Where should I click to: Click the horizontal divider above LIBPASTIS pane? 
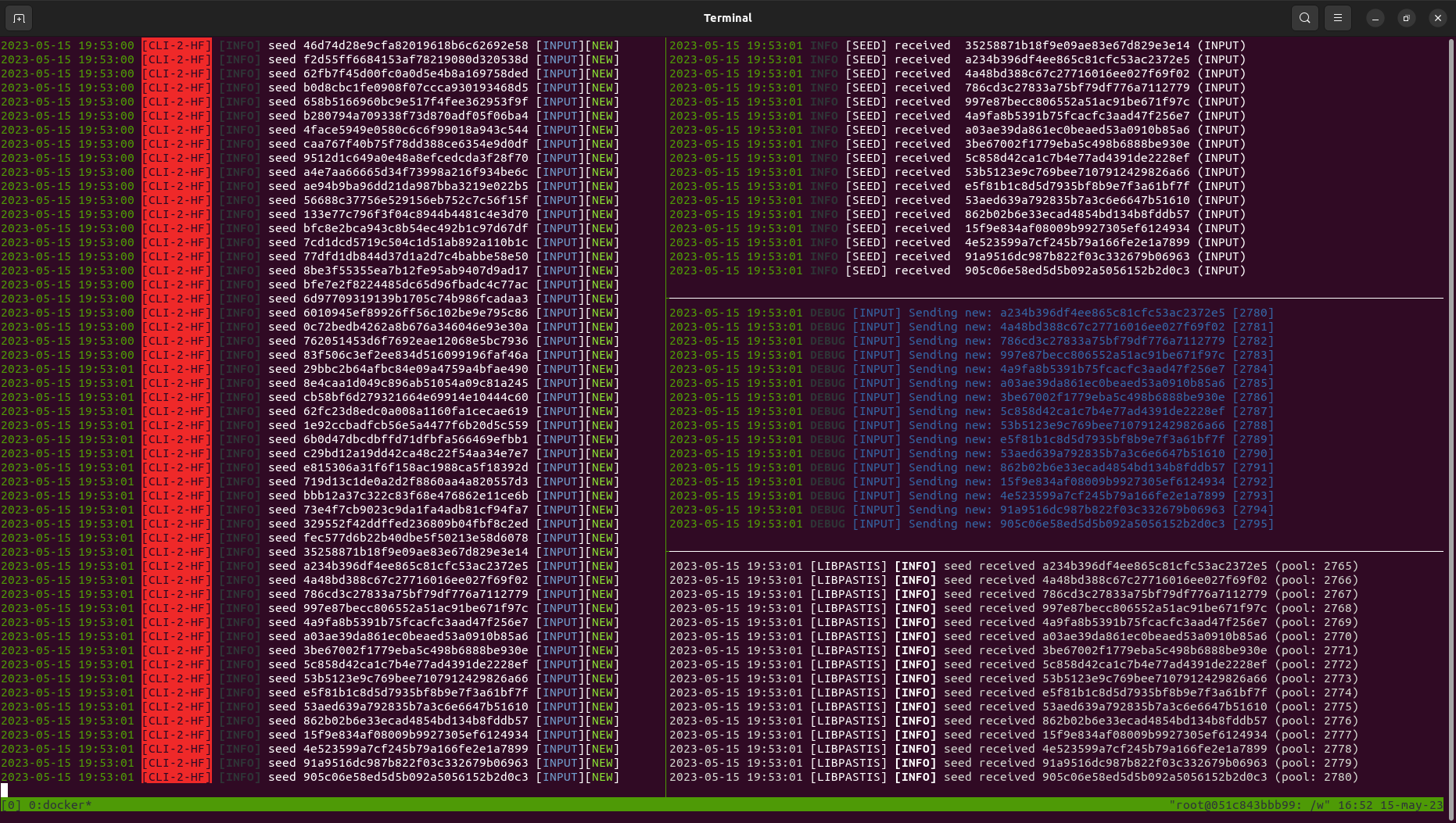click(x=1056, y=552)
